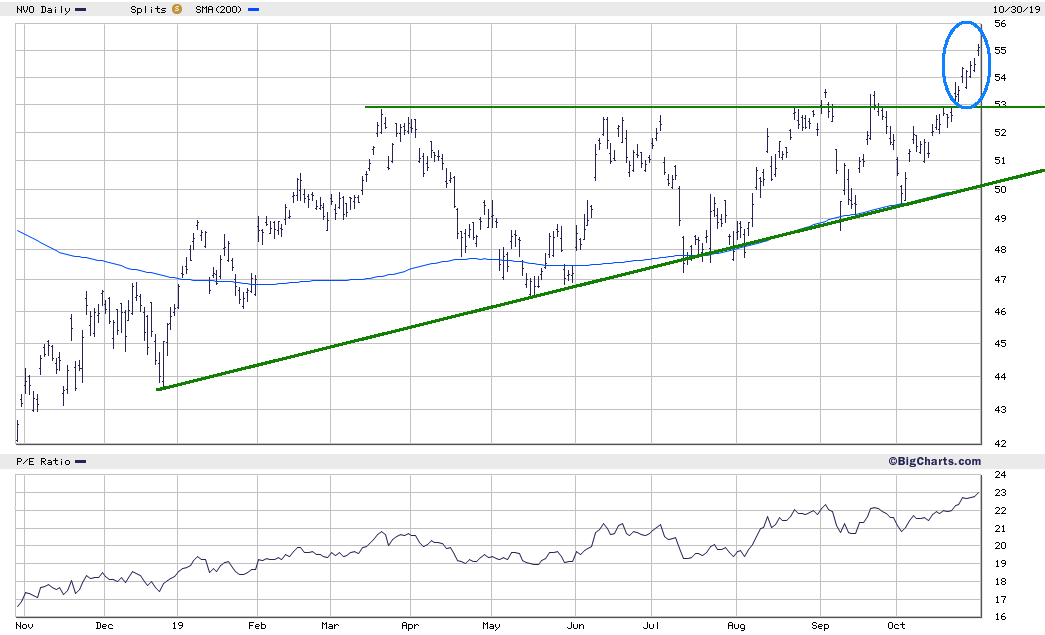
Task: Click the 54 price axis value
Action: coord(1000,78)
